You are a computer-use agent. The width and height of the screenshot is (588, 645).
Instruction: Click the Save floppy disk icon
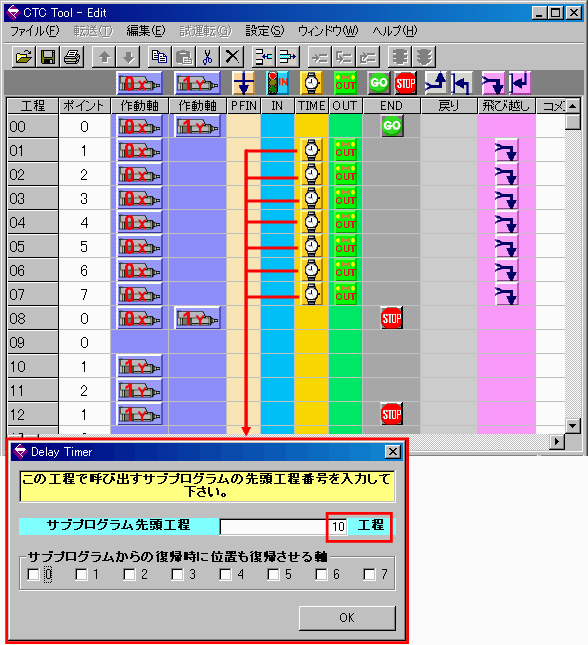pos(48,57)
